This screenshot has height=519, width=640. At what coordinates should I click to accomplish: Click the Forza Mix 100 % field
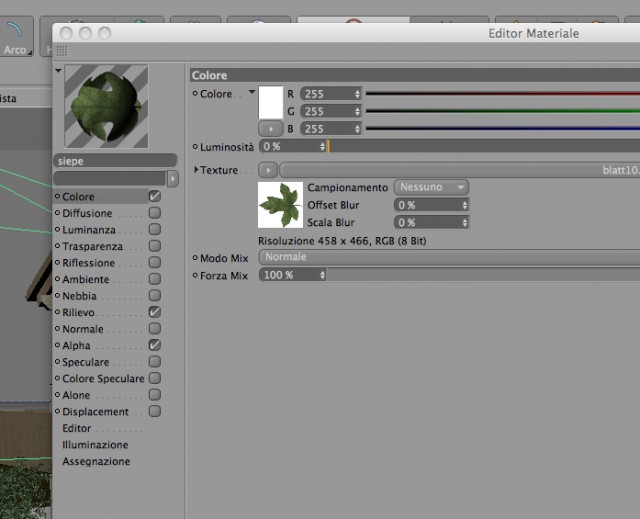tap(289, 275)
